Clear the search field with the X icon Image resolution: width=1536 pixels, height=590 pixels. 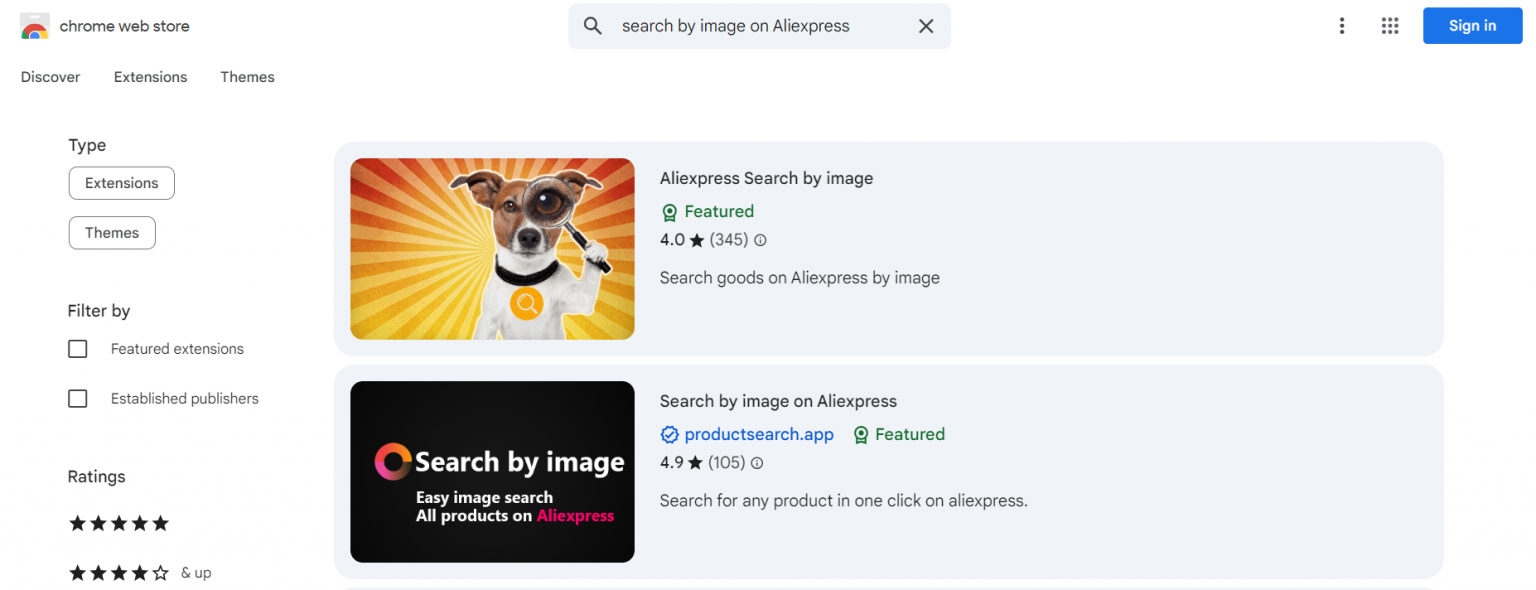[x=926, y=26]
